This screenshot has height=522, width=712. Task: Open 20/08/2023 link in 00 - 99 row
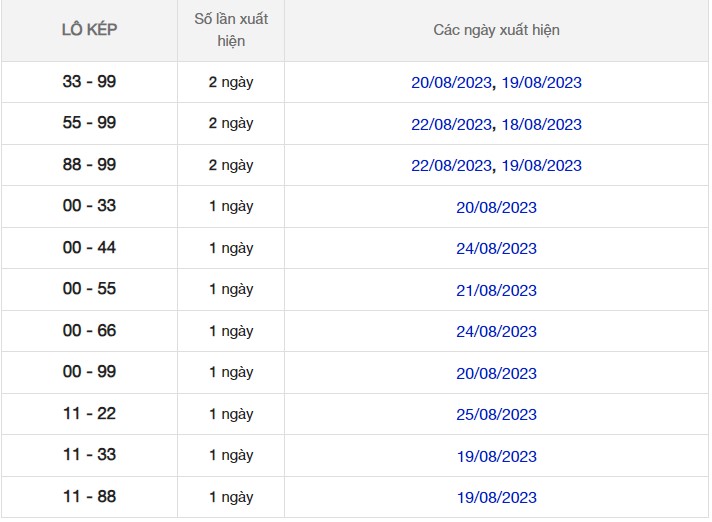tap(496, 373)
